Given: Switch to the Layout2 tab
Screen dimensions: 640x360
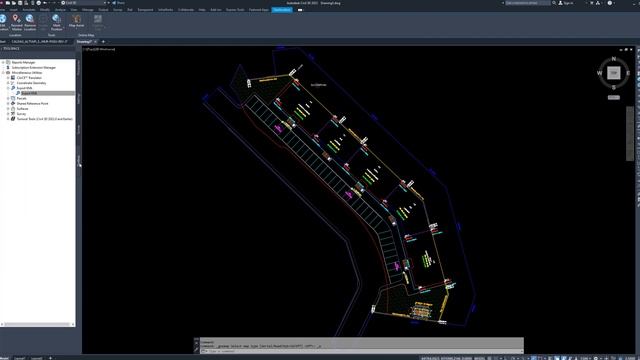Looking at the screenshot, I should click(37, 358).
